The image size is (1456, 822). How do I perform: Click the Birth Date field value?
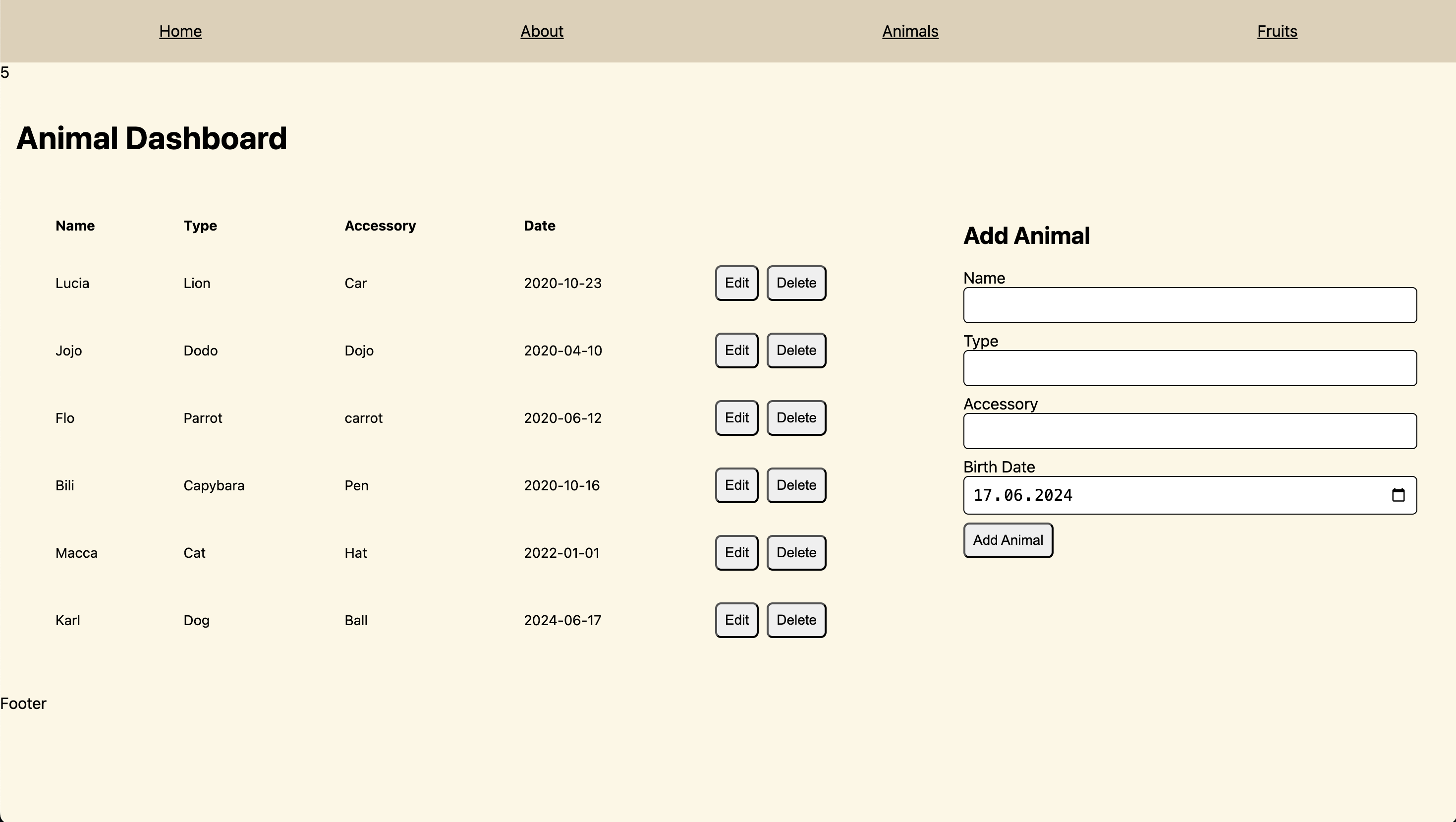[x=1023, y=495]
